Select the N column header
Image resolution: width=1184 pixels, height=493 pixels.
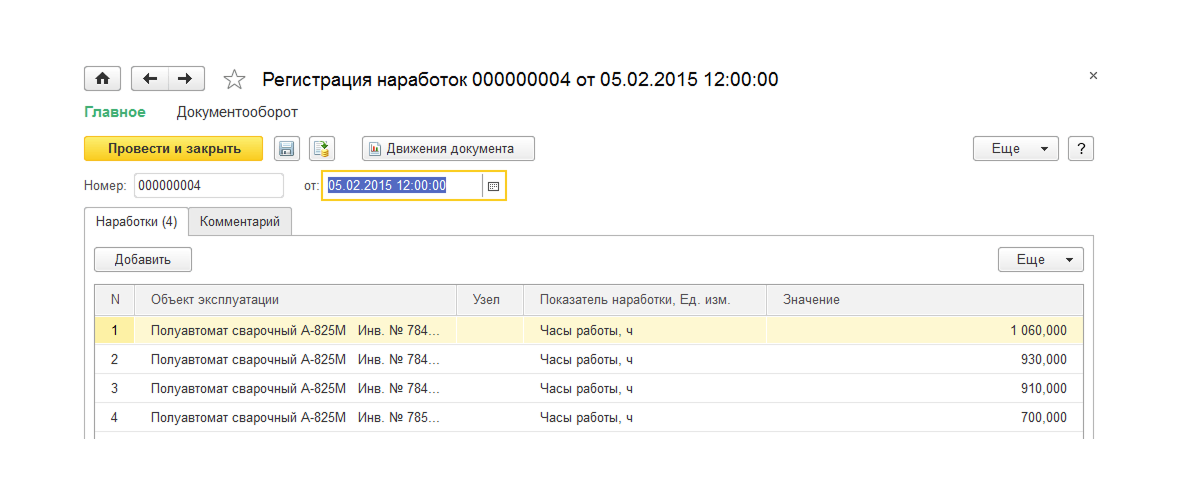(115, 300)
